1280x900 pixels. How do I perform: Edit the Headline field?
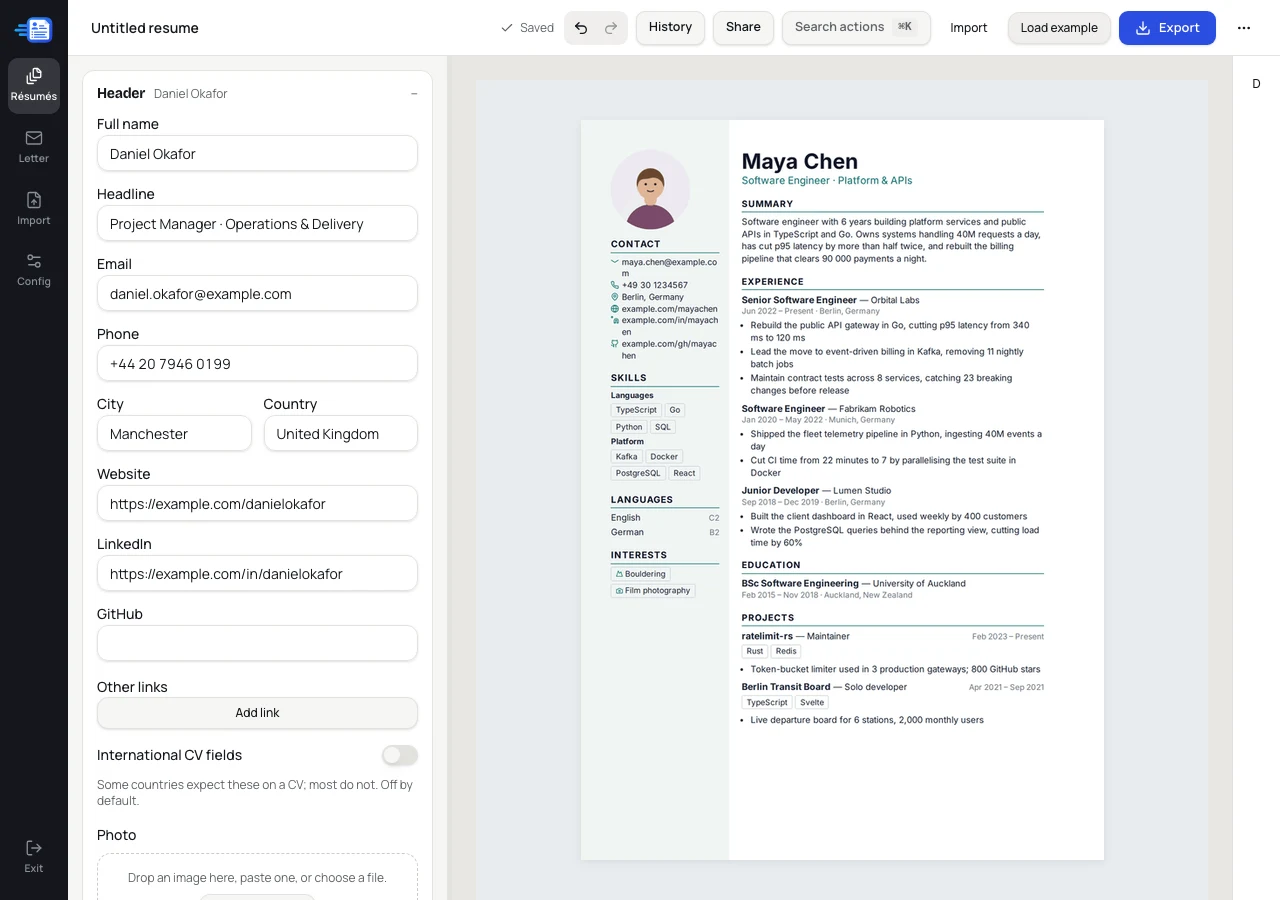[257, 224]
